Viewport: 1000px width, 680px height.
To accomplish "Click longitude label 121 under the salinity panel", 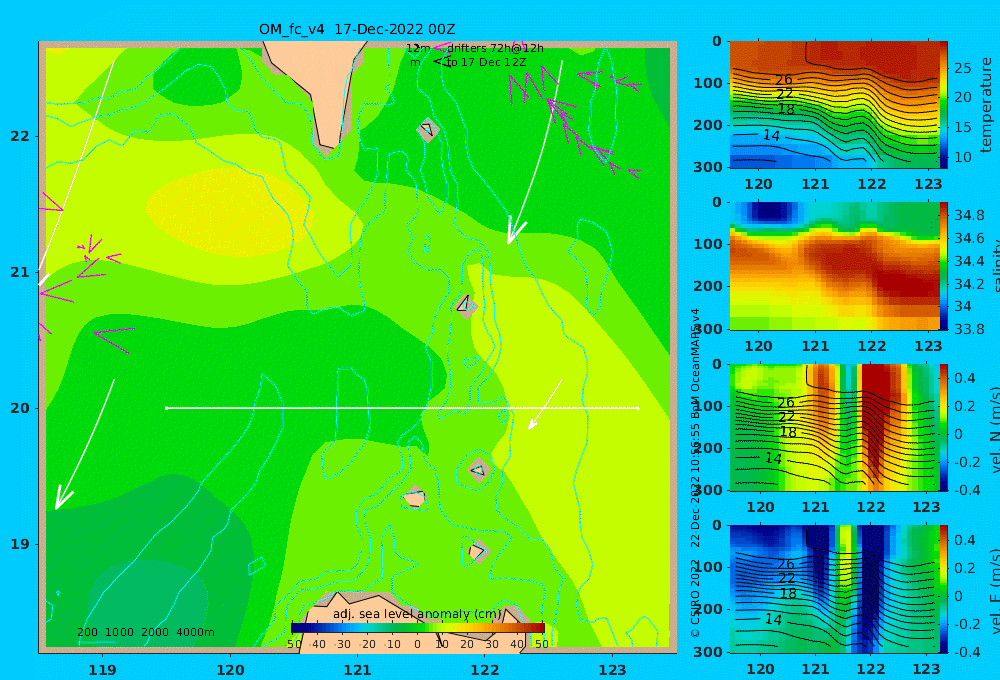I will click(x=815, y=346).
